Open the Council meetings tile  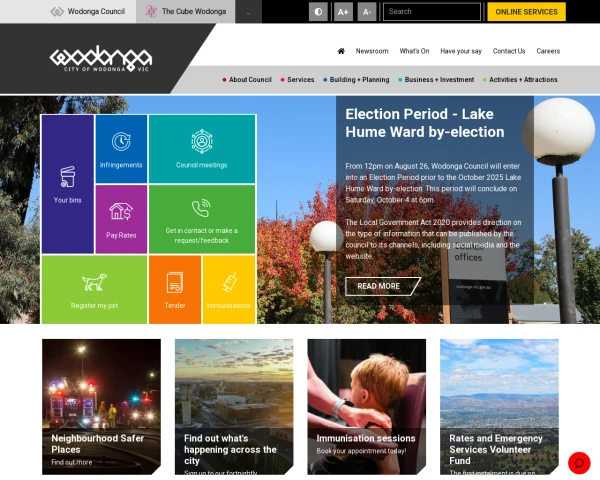[x=202, y=148]
